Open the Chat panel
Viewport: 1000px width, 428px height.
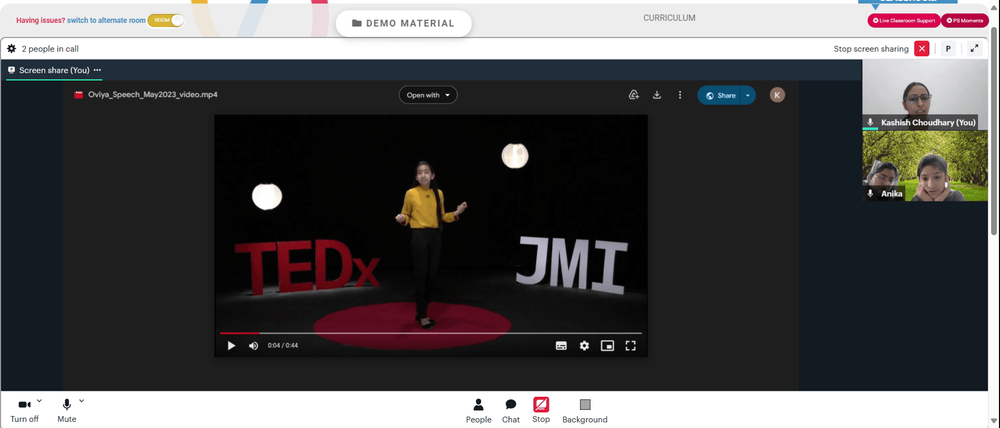tap(511, 411)
